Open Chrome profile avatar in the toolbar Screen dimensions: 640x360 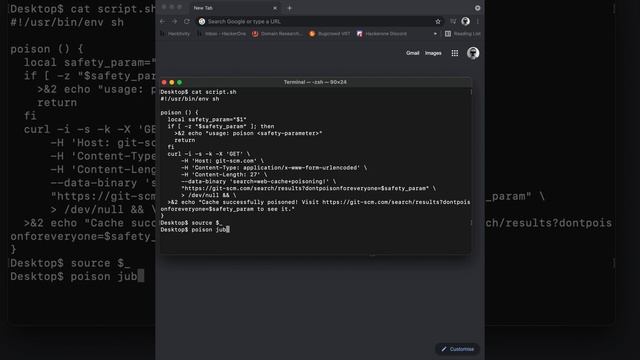465,21
